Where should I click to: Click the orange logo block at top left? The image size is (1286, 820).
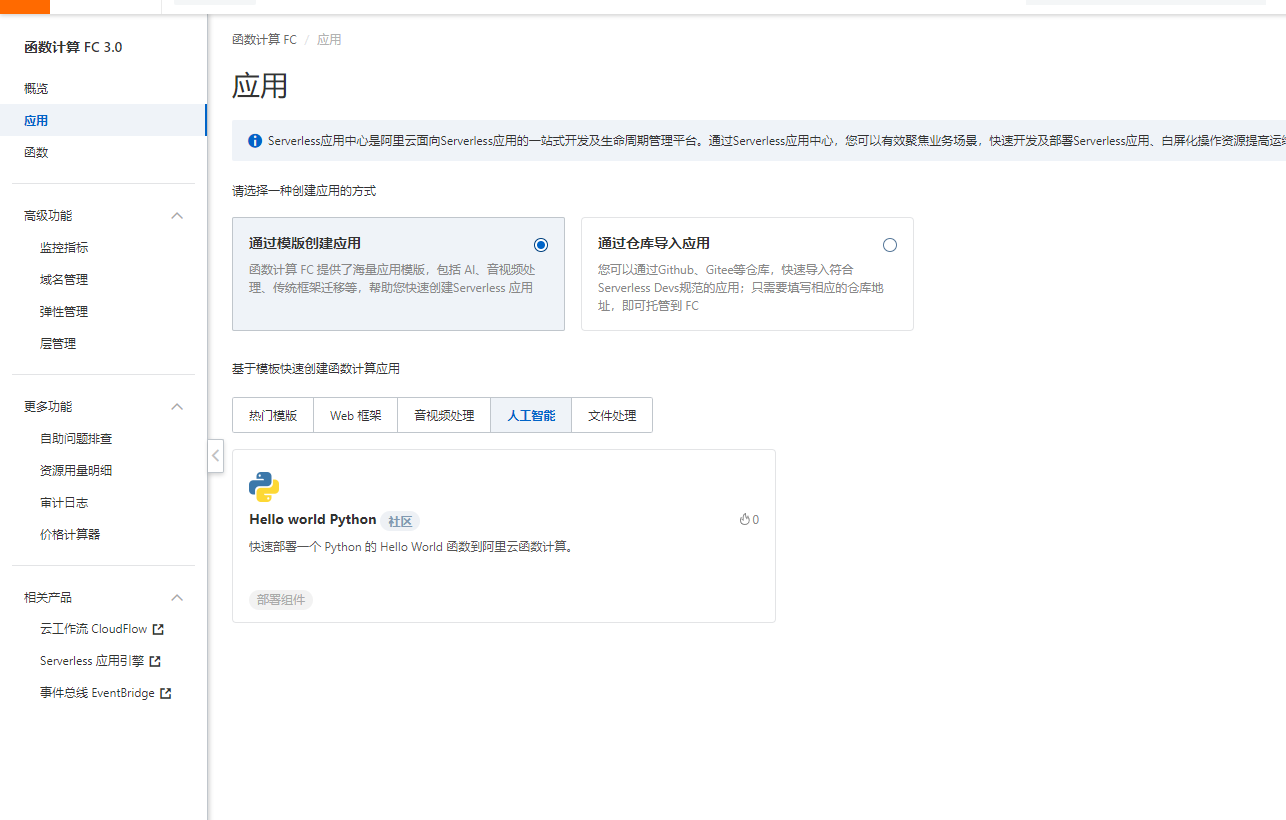25,6
